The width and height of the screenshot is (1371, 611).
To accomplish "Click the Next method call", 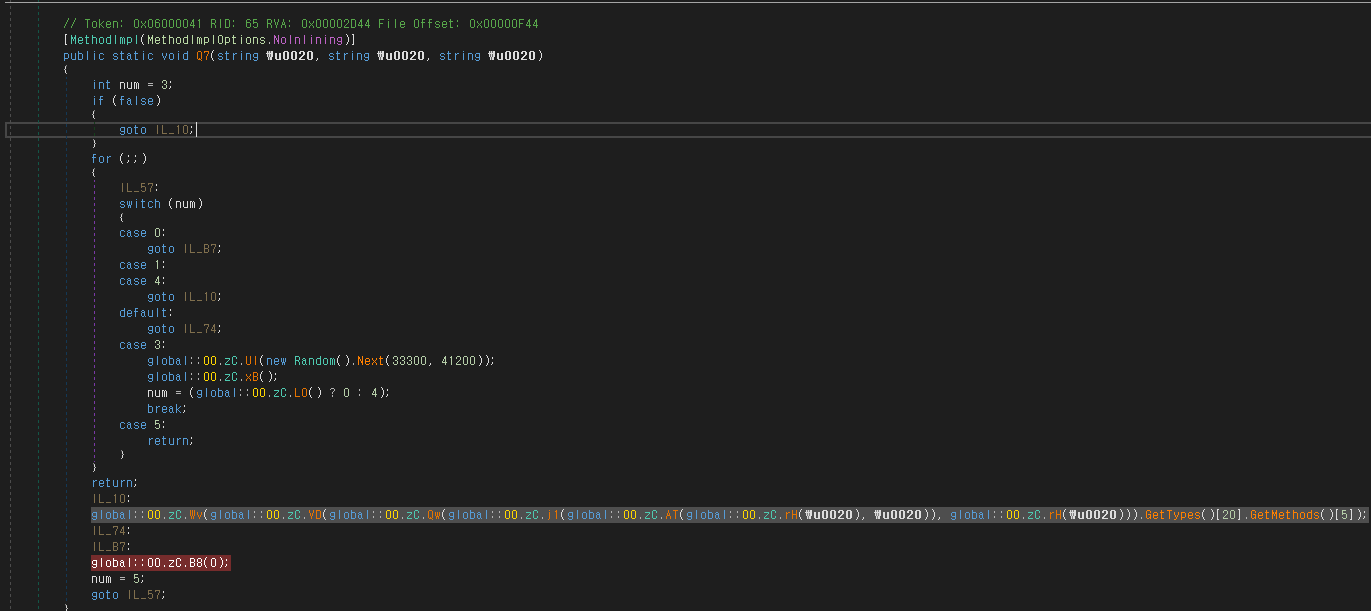I will point(369,361).
